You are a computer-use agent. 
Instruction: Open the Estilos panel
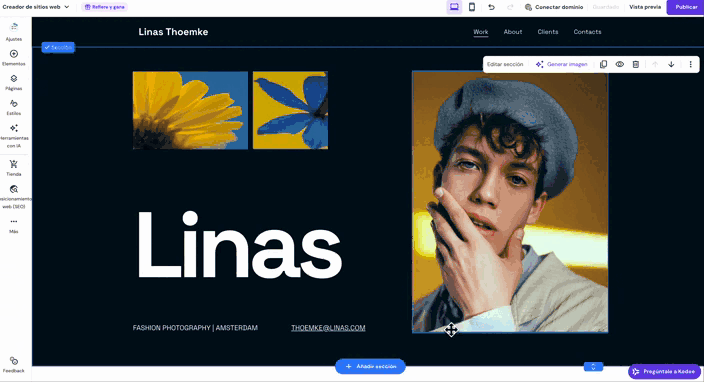[14, 108]
